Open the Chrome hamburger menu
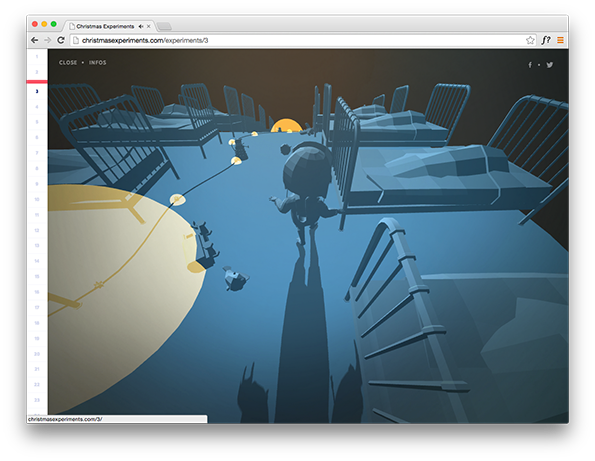 click(560, 40)
